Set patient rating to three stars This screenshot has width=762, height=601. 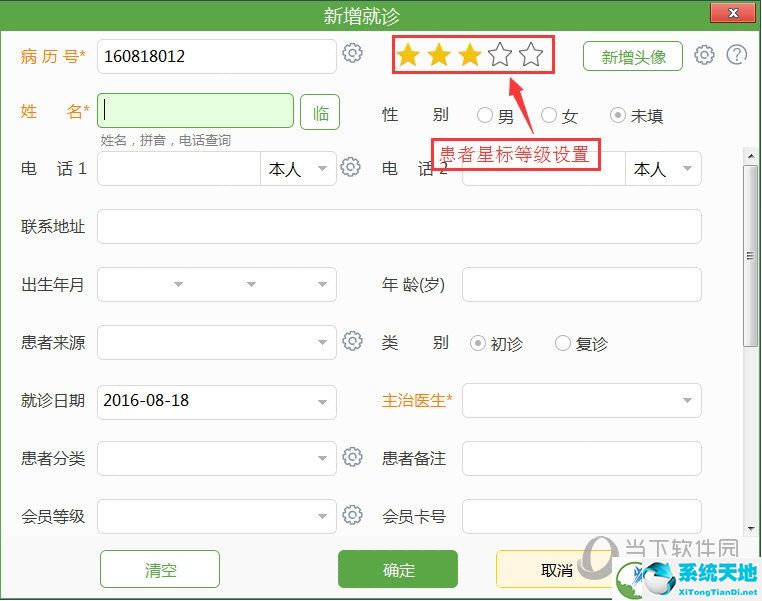tap(469, 54)
